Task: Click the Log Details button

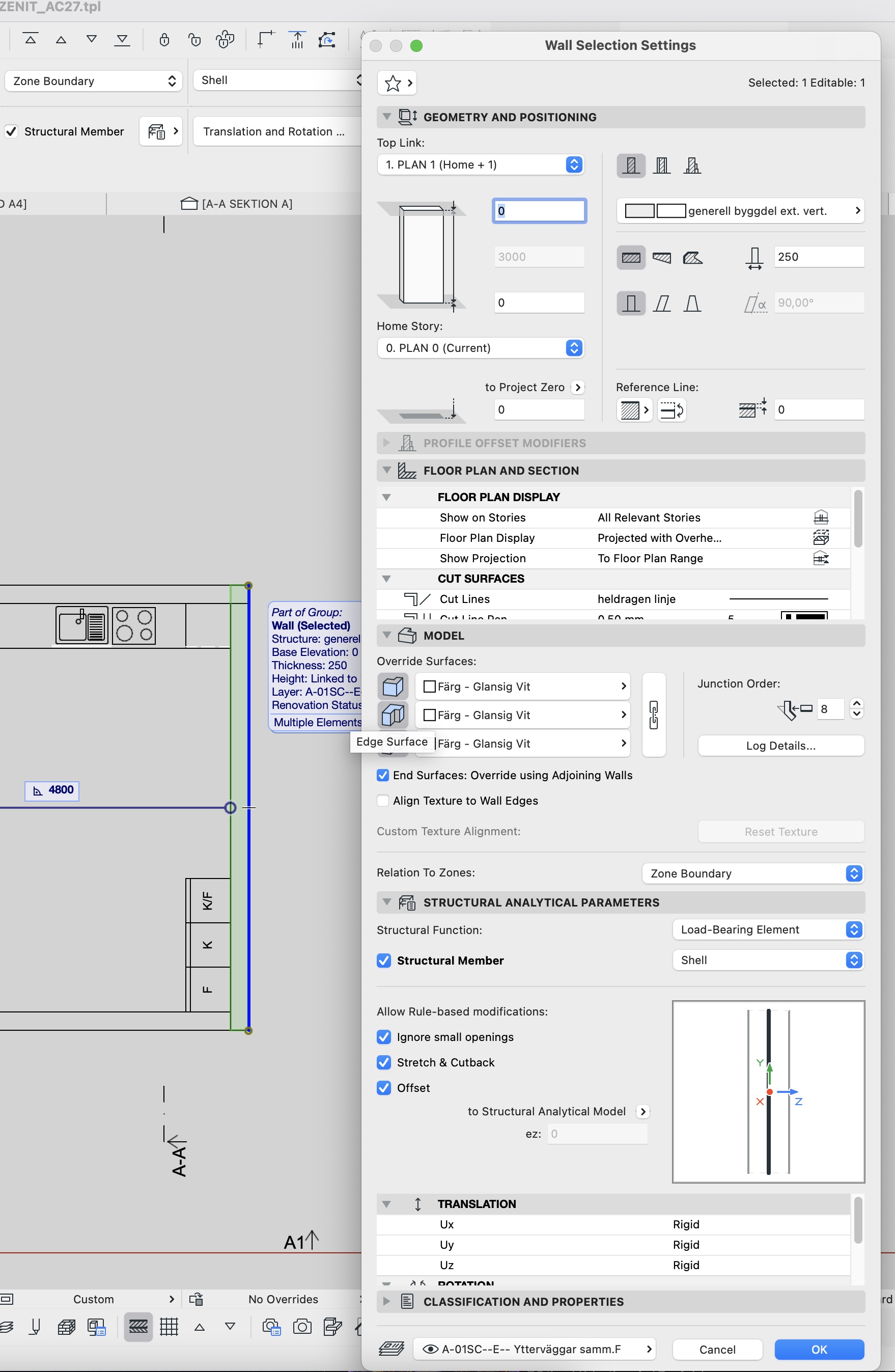Action: (780, 746)
